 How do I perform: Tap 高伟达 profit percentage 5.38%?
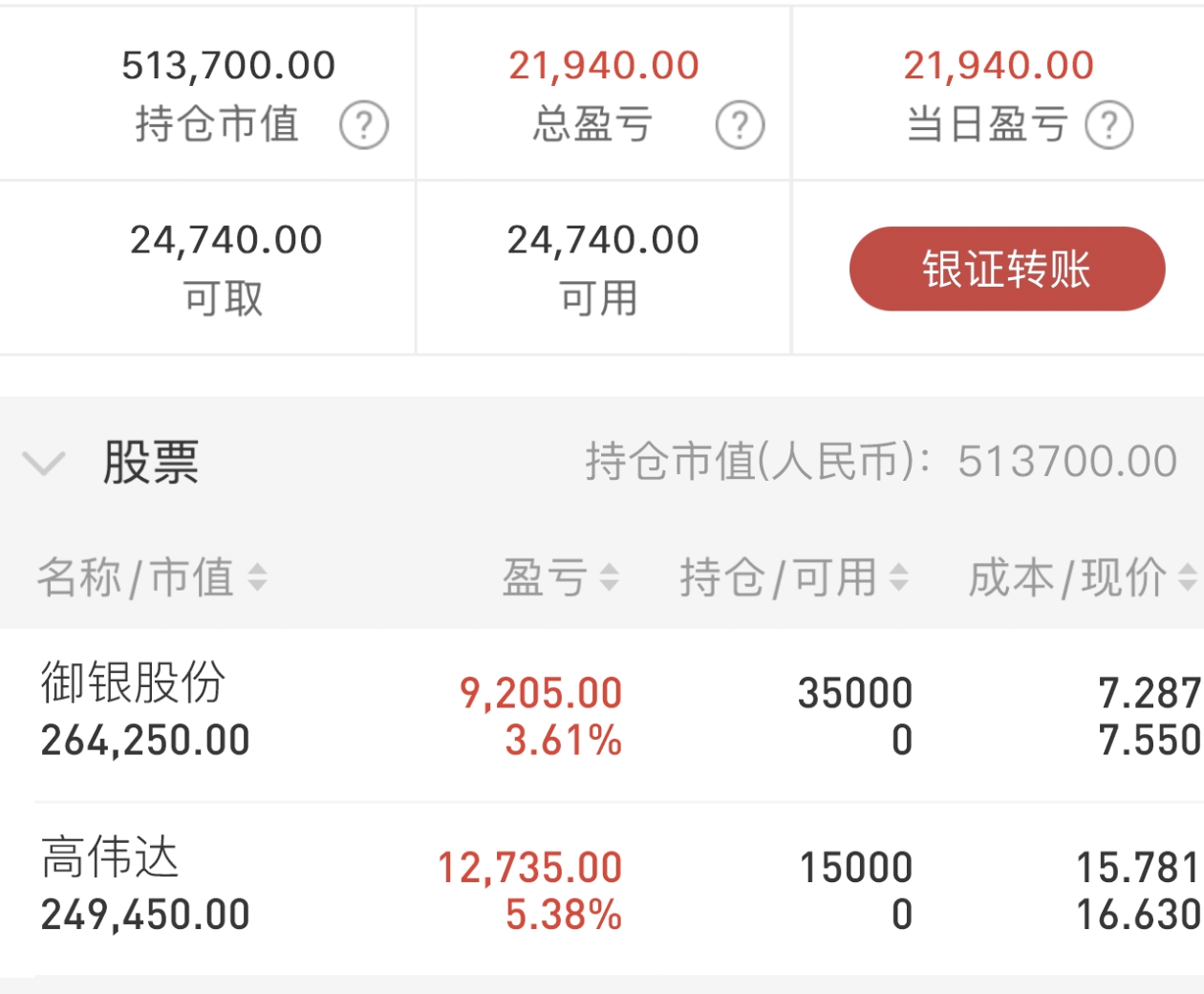(564, 915)
